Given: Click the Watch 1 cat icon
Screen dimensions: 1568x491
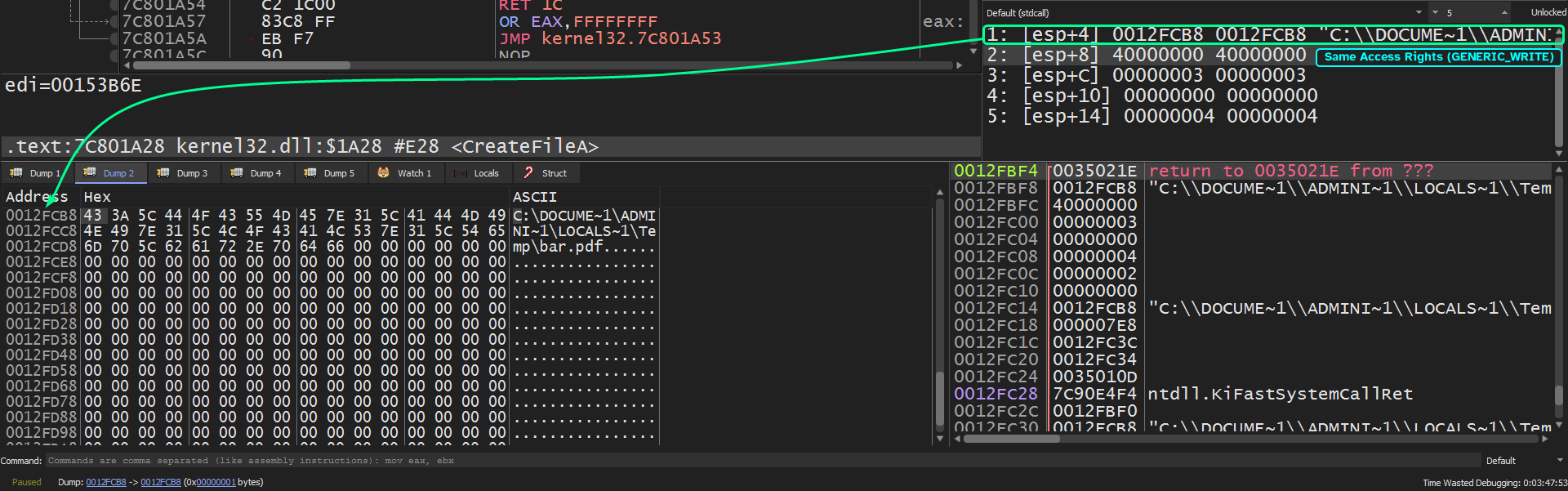Looking at the screenshot, I should [x=384, y=173].
